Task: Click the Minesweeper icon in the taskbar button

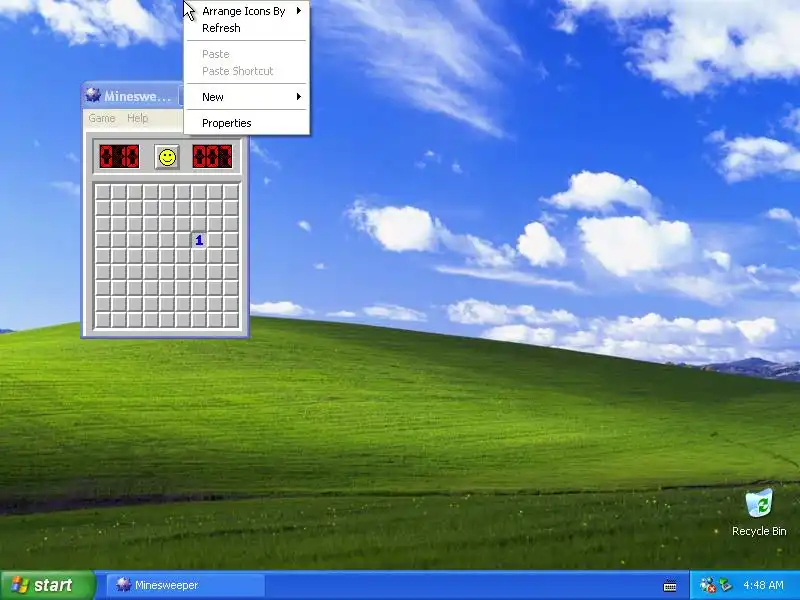Action: tap(123, 585)
